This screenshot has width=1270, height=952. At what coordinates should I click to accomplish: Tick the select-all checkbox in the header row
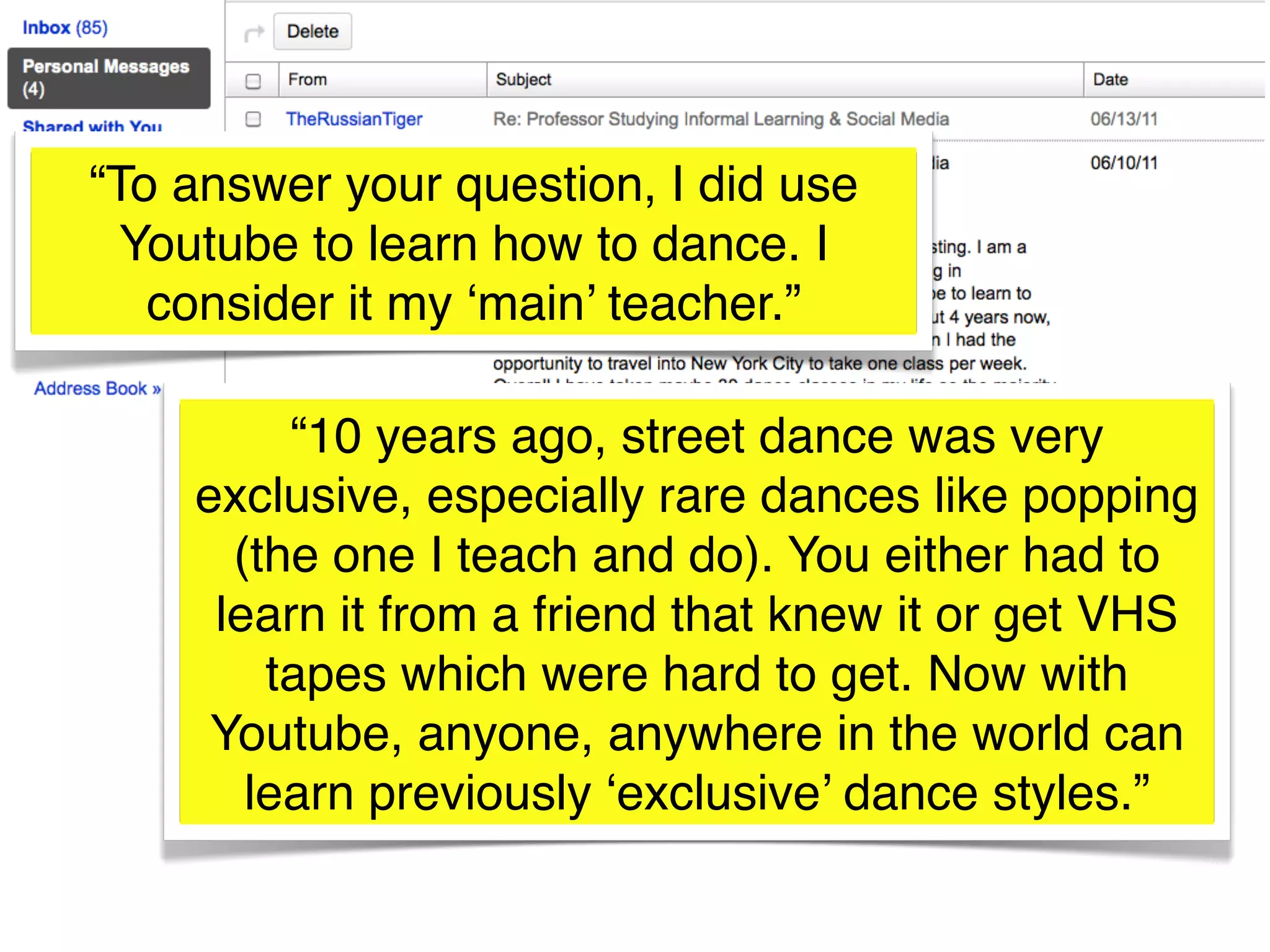[x=253, y=81]
